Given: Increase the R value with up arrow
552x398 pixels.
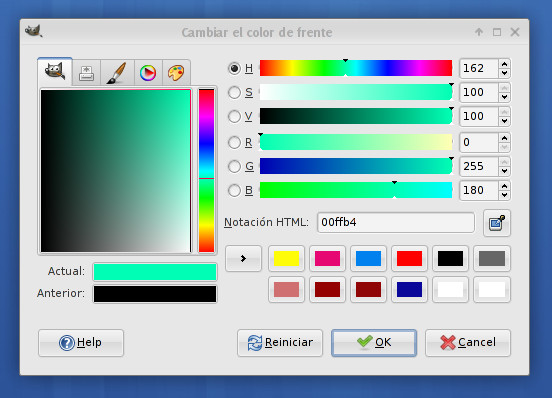Looking at the screenshot, I should (504, 138).
